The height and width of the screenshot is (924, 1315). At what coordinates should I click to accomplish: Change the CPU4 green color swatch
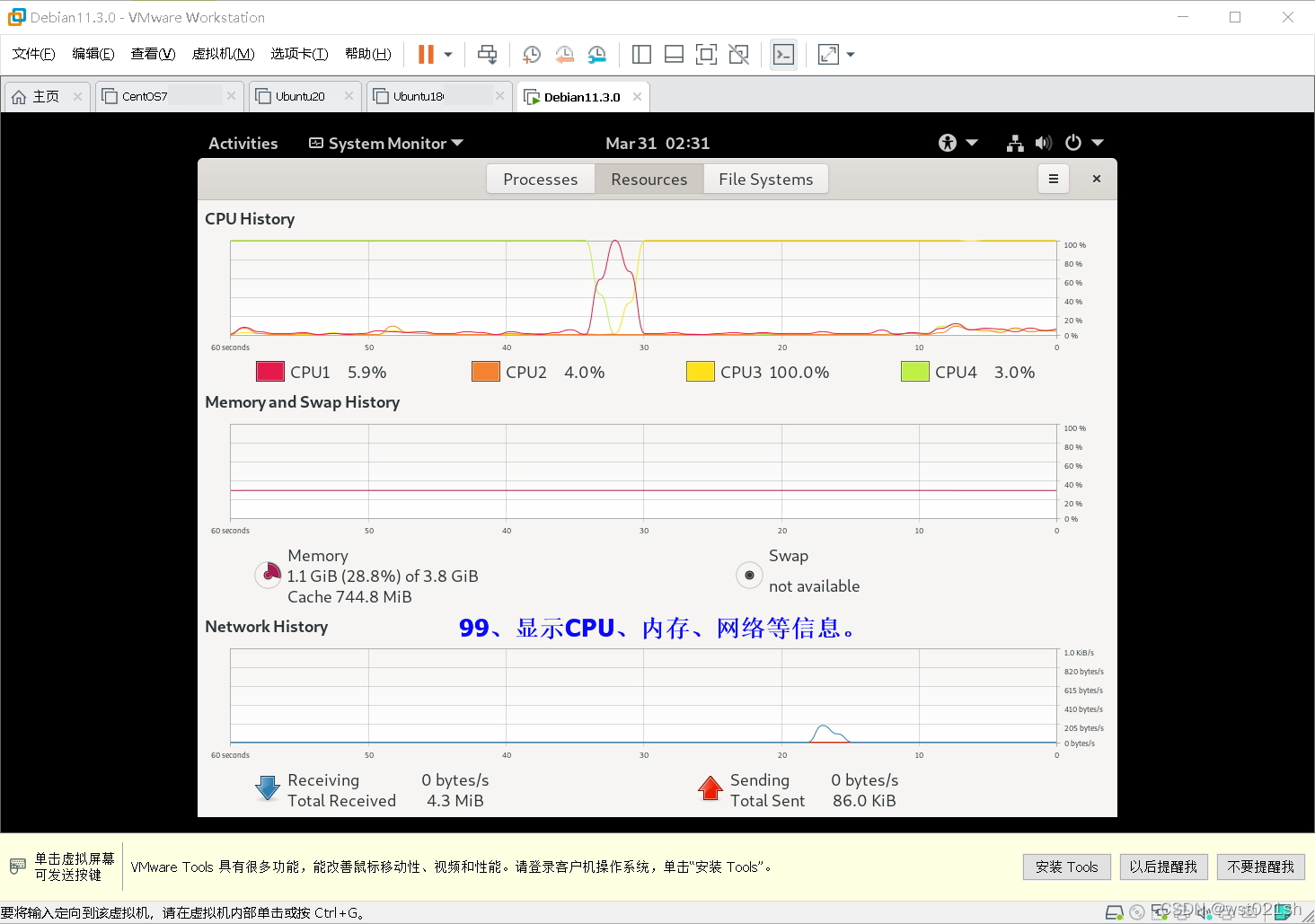pyautogui.click(x=915, y=372)
